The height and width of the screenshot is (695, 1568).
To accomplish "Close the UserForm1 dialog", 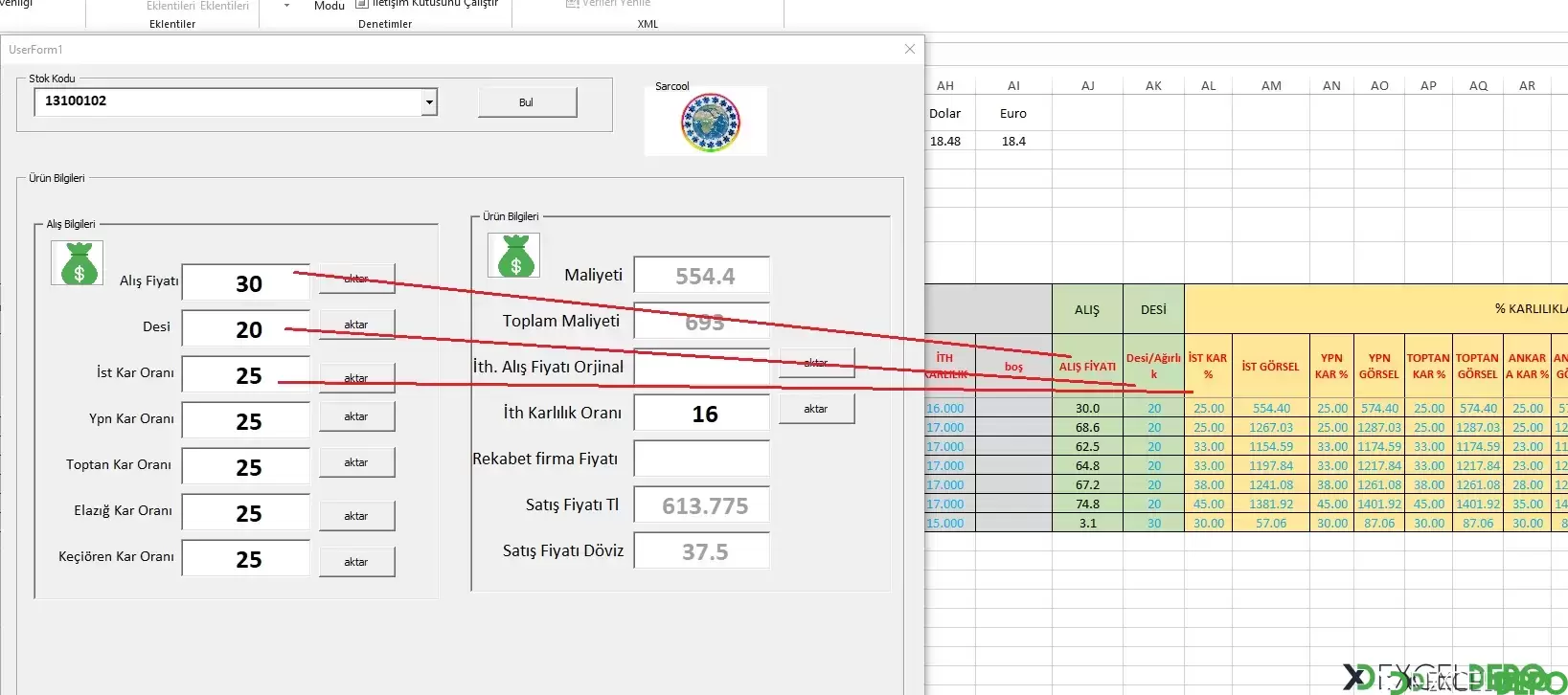I will click(909, 49).
